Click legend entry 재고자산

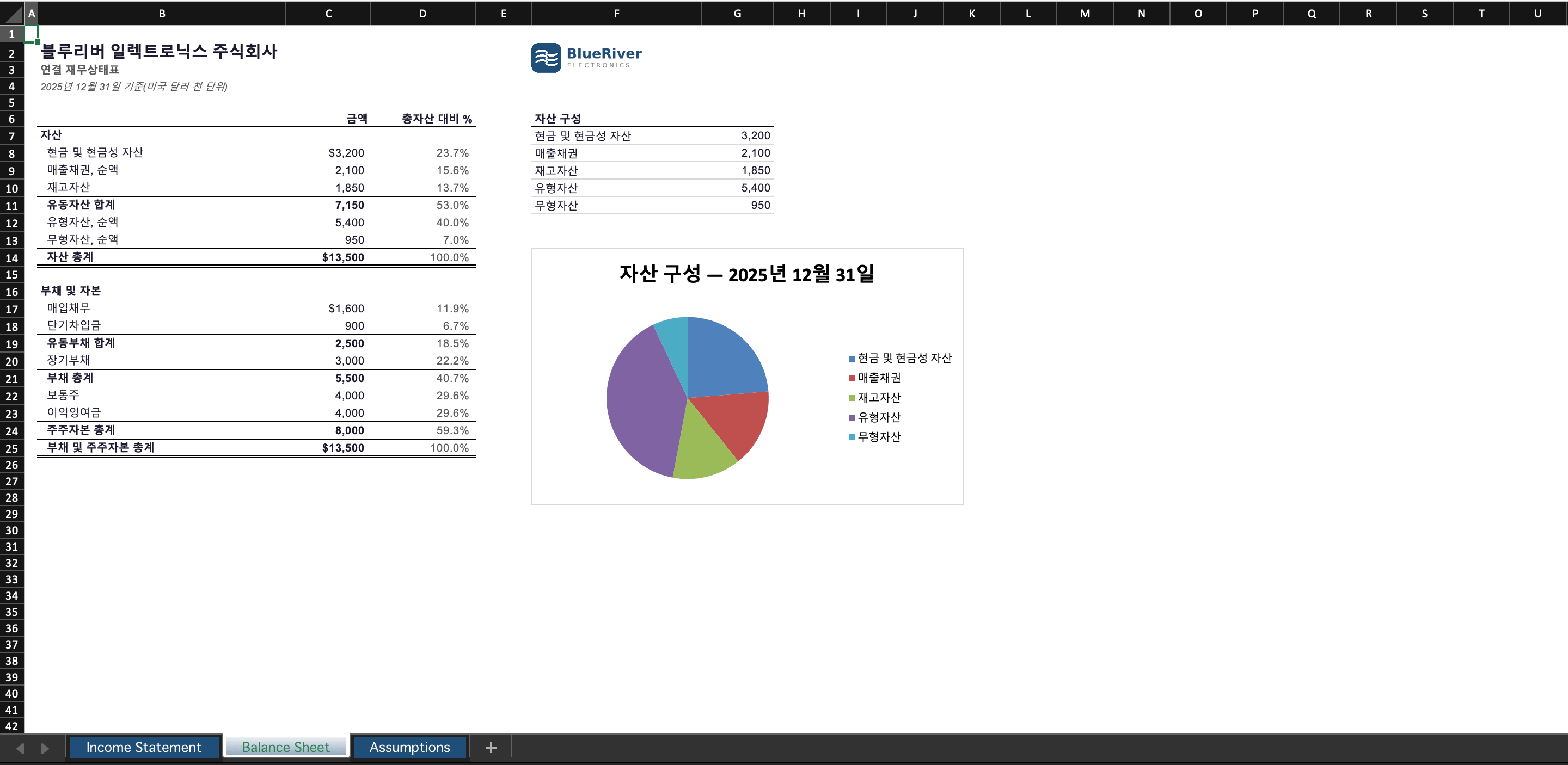click(875, 398)
